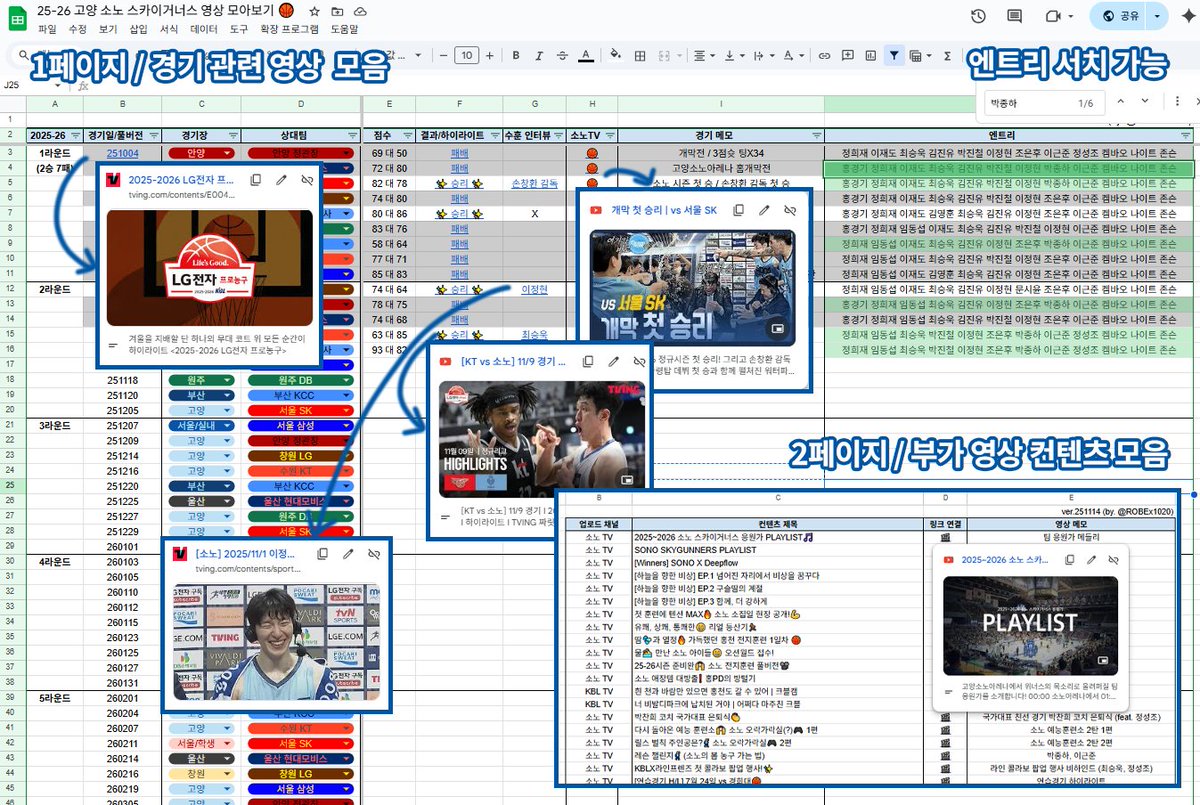
Task: Open 이정현 interview link
Action: (x=536, y=289)
